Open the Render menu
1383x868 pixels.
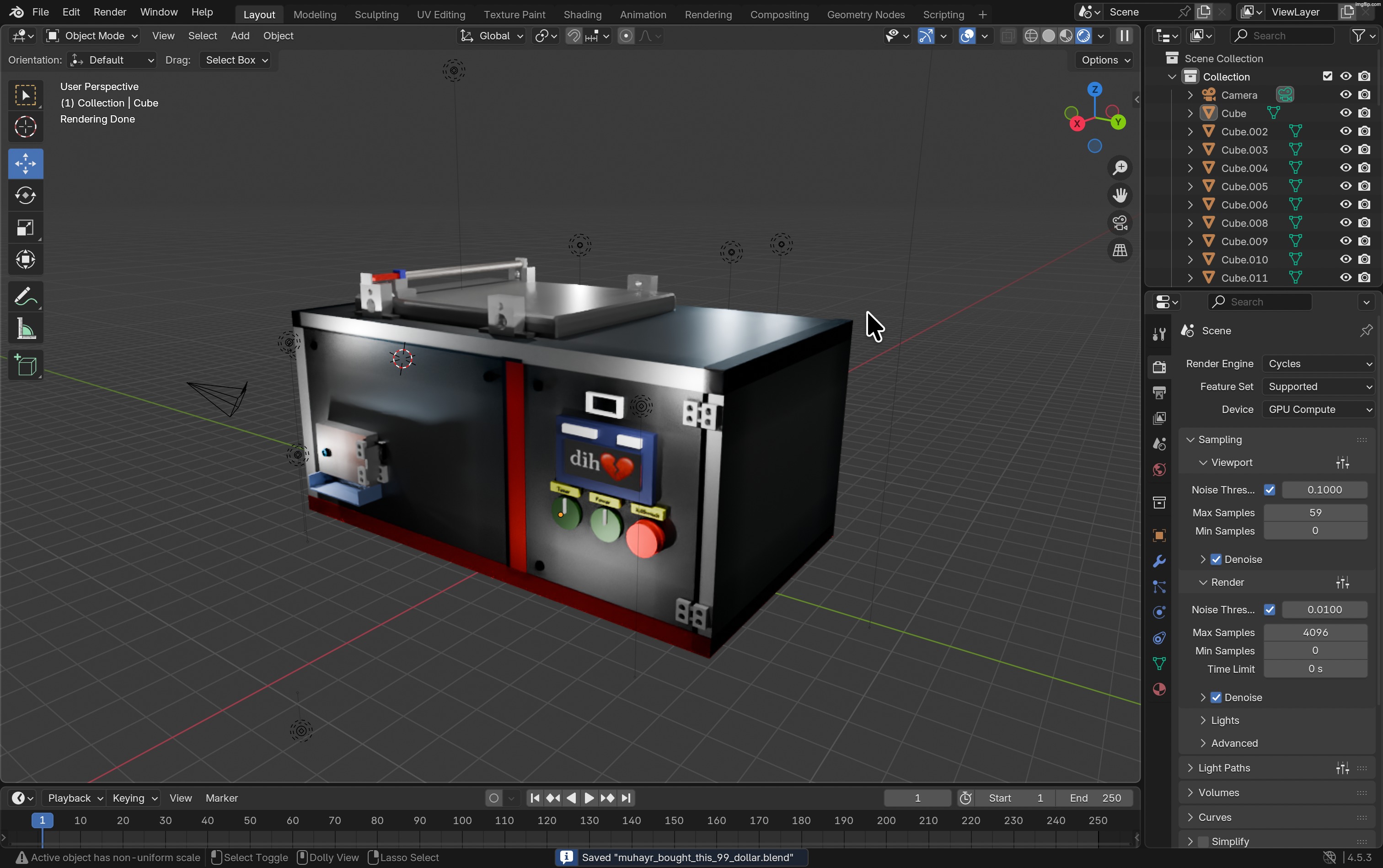point(110,11)
